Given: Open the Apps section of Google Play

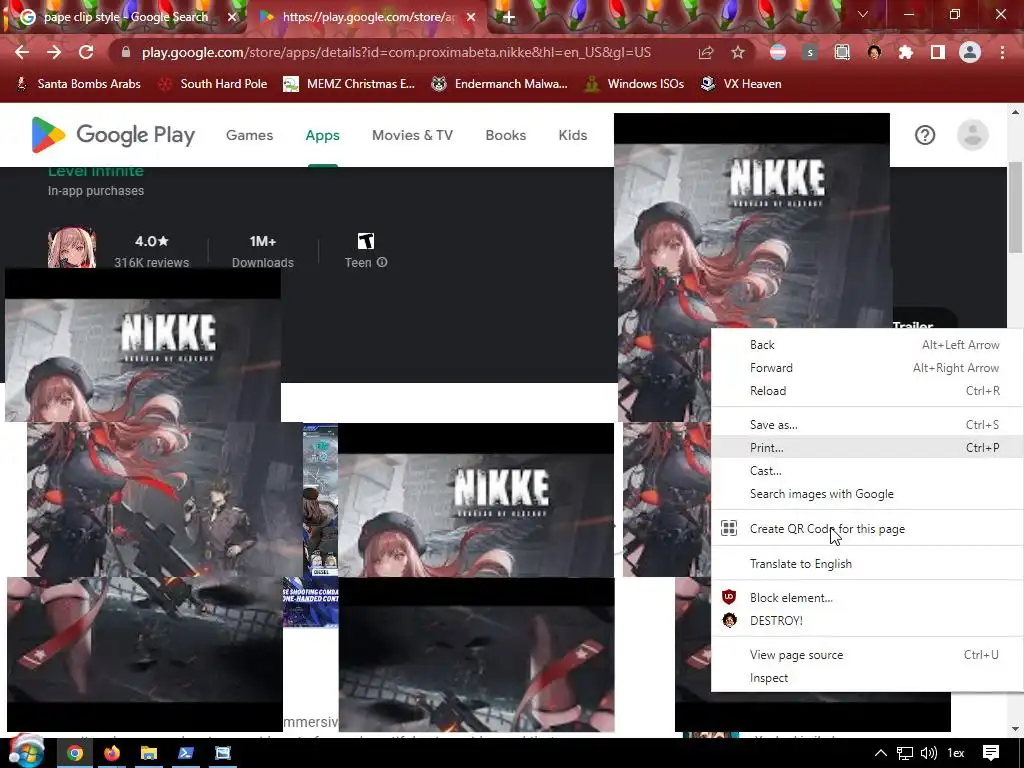Looking at the screenshot, I should (x=323, y=135).
